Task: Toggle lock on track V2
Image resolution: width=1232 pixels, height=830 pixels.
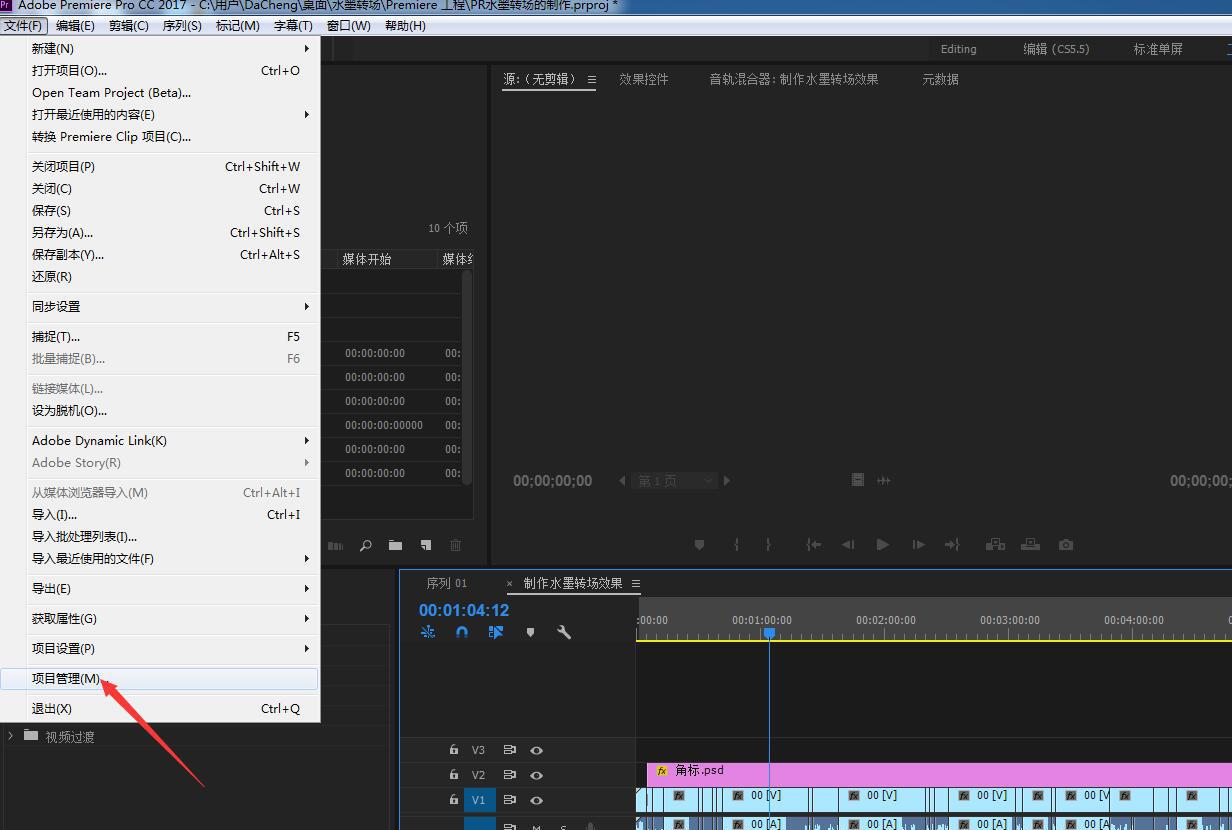Action: click(454, 775)
